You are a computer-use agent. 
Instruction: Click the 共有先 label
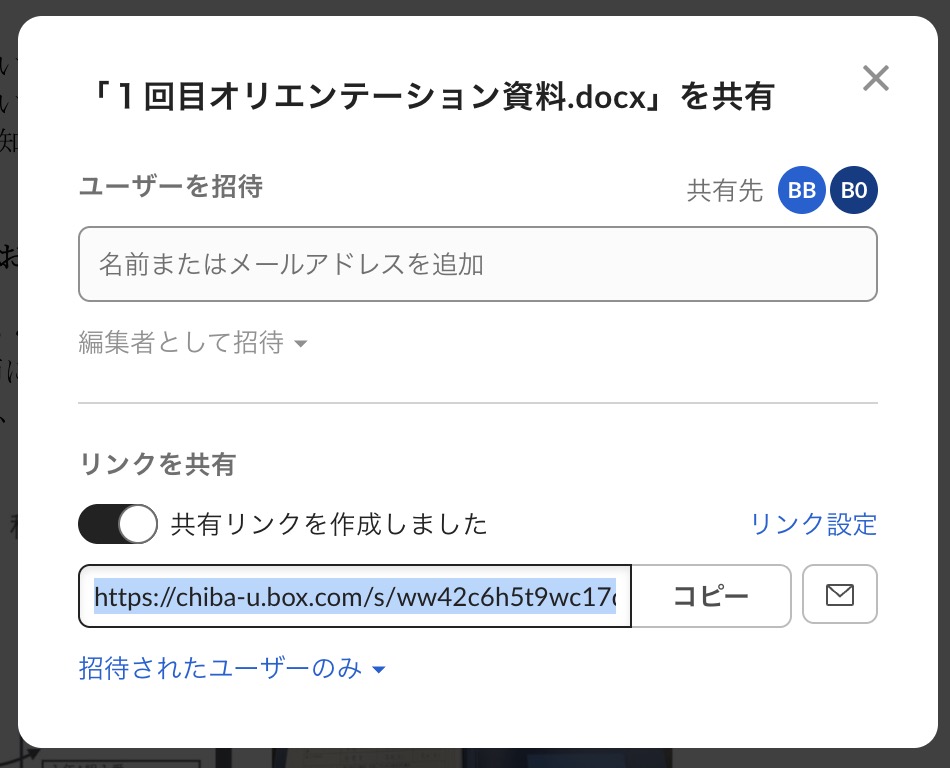pyautogui.click(x=725, y=191)
